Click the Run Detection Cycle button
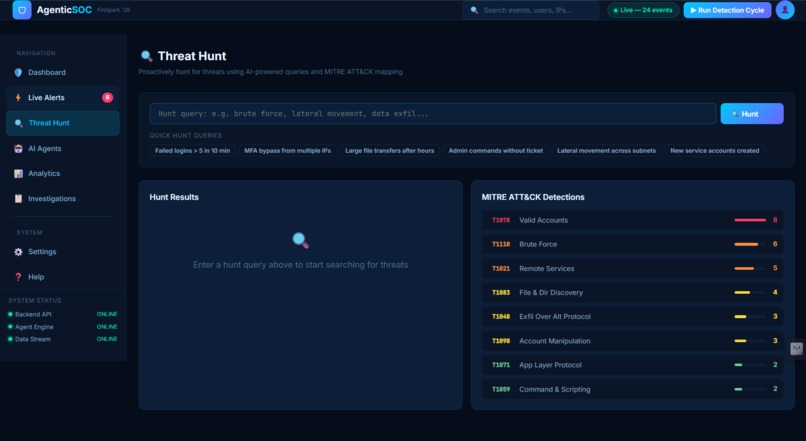This screenshot has height=441, width=806. 727,10
